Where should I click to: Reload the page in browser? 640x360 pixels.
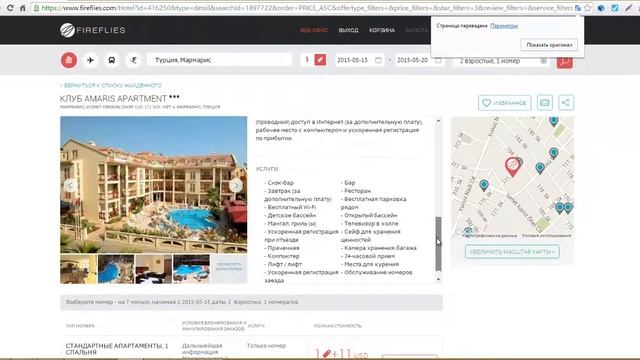pyautogui.click(x=10, y=8)
